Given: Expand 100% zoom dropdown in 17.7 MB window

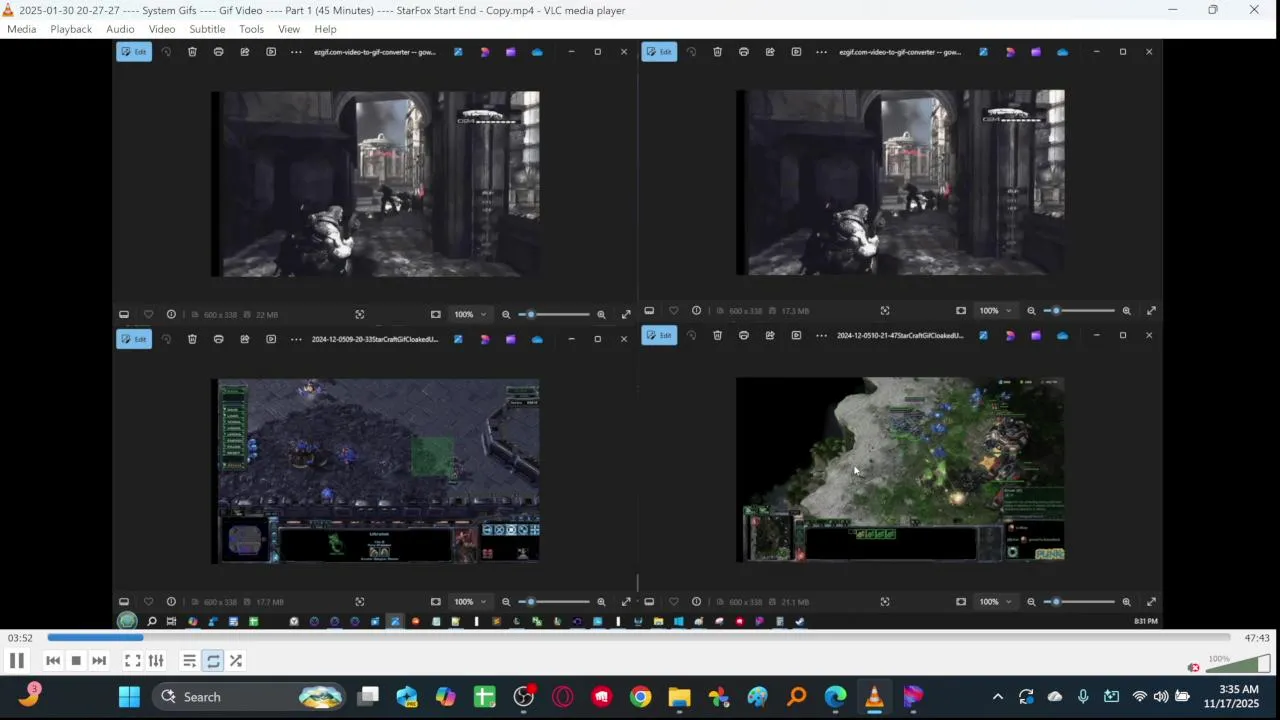Looking at the screenshot, I should (470, 602).
